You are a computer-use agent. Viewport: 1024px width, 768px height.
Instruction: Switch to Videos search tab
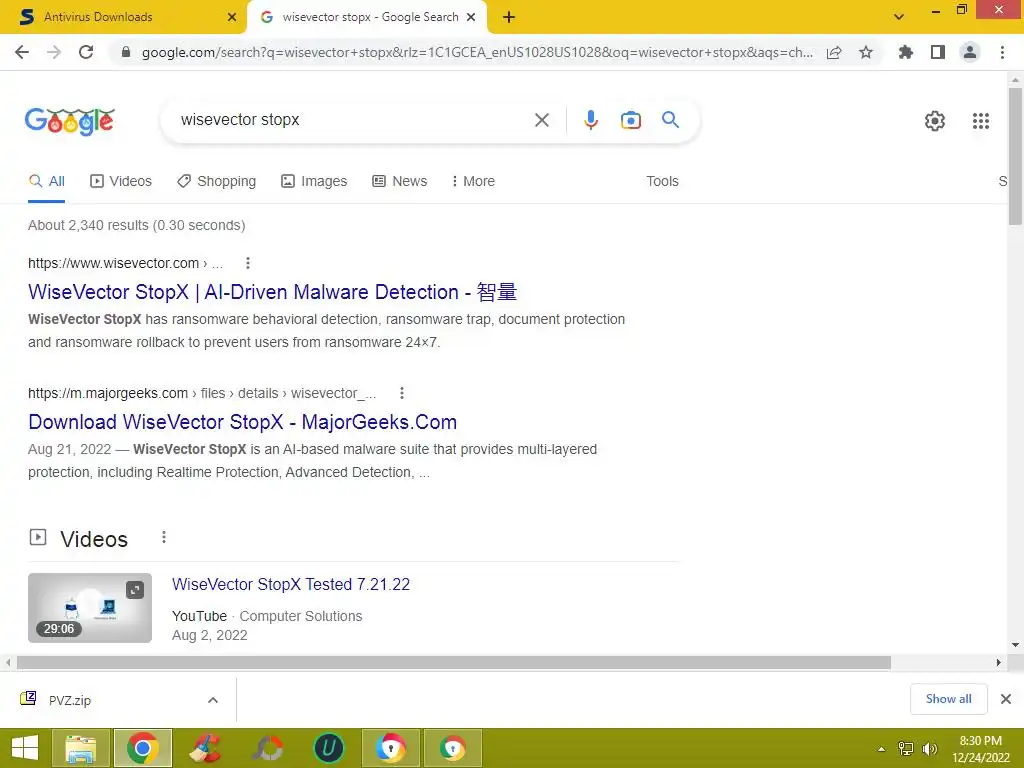point(121,182)
